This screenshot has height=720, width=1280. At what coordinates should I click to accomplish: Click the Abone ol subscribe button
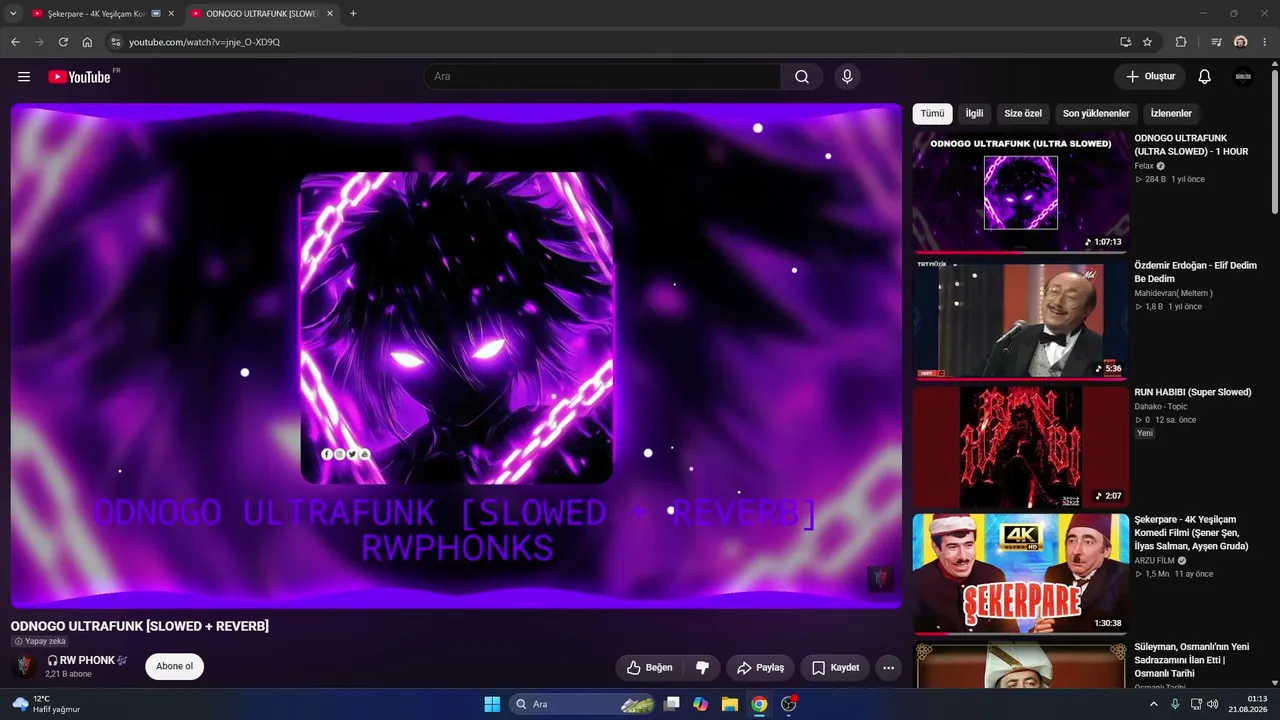click(174, 667)
